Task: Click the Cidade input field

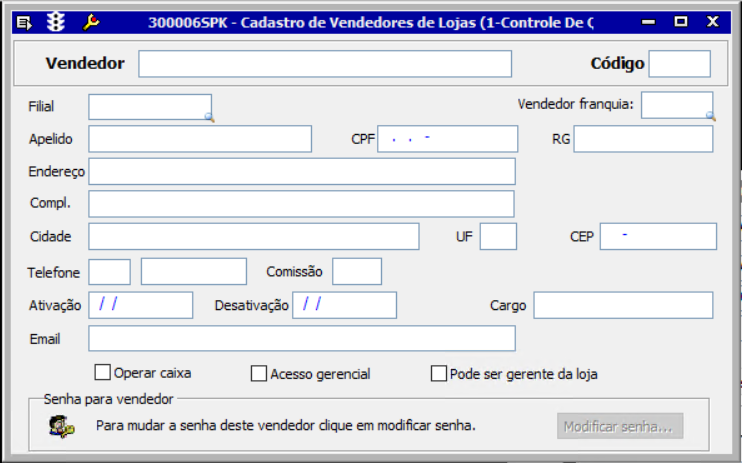Action: pos(254,236)
